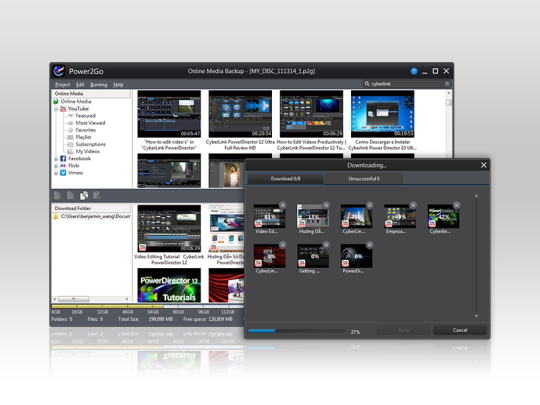This screenshot has width=540, height=405.
Task: Select My Videos under YouTube
Action: coord(87,152)
